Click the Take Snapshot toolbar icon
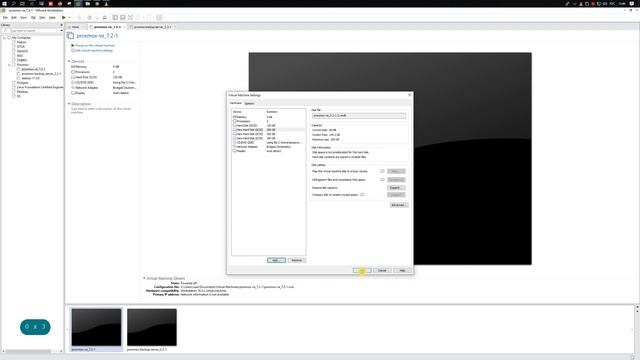The height and width of the screenshot is (360, 640). click(x=89, y=18)
